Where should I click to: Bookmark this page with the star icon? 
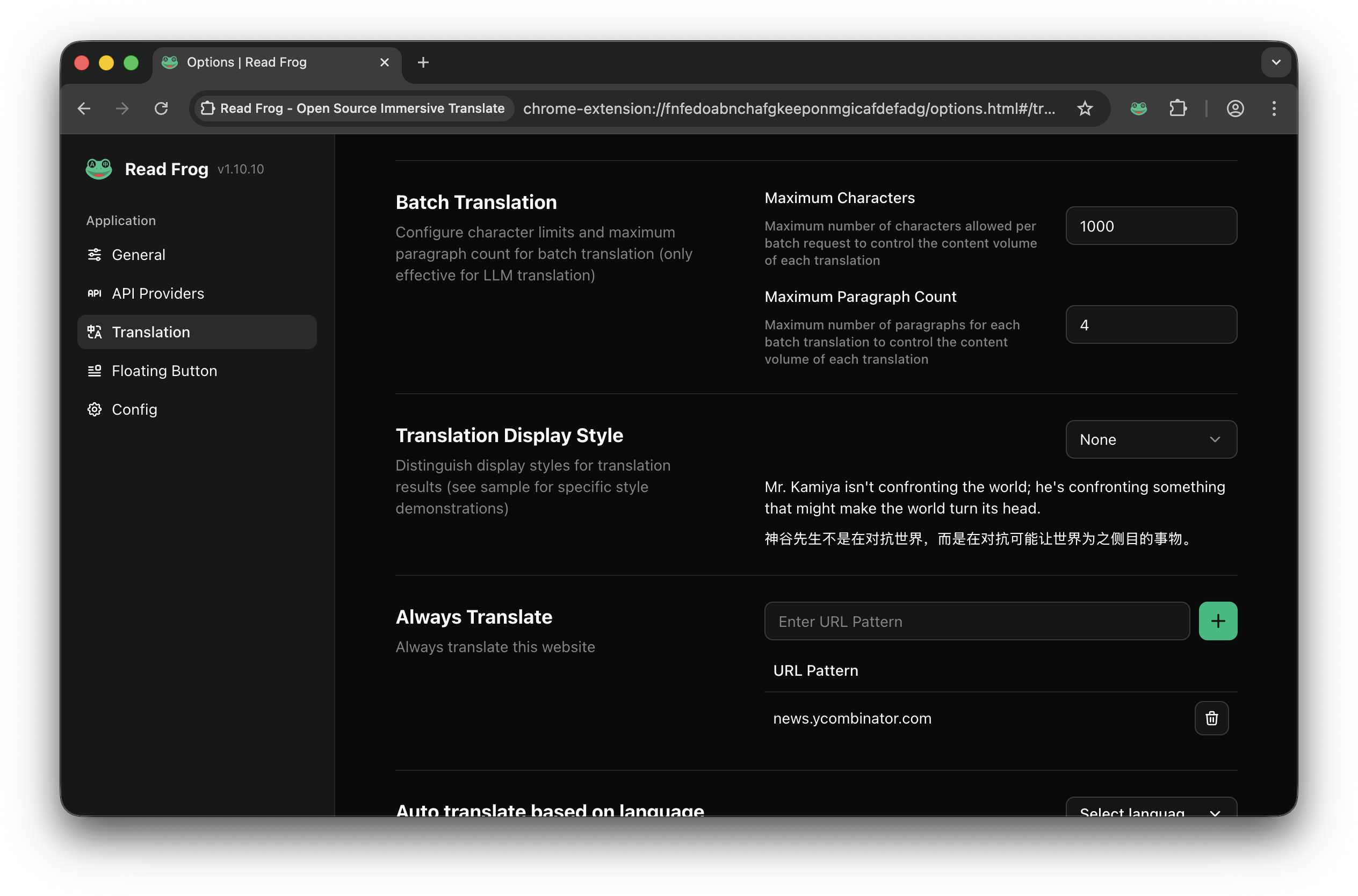click(x=1085, y=109)
